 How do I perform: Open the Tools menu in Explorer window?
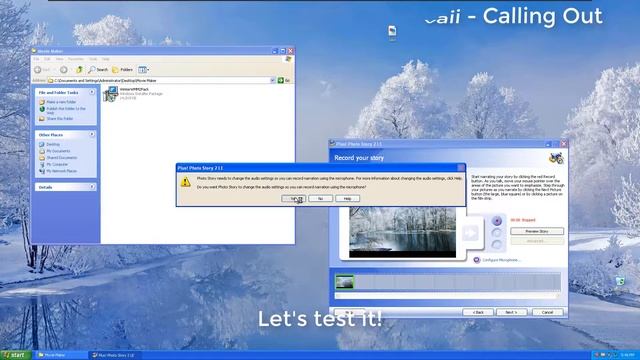point(93,59)
